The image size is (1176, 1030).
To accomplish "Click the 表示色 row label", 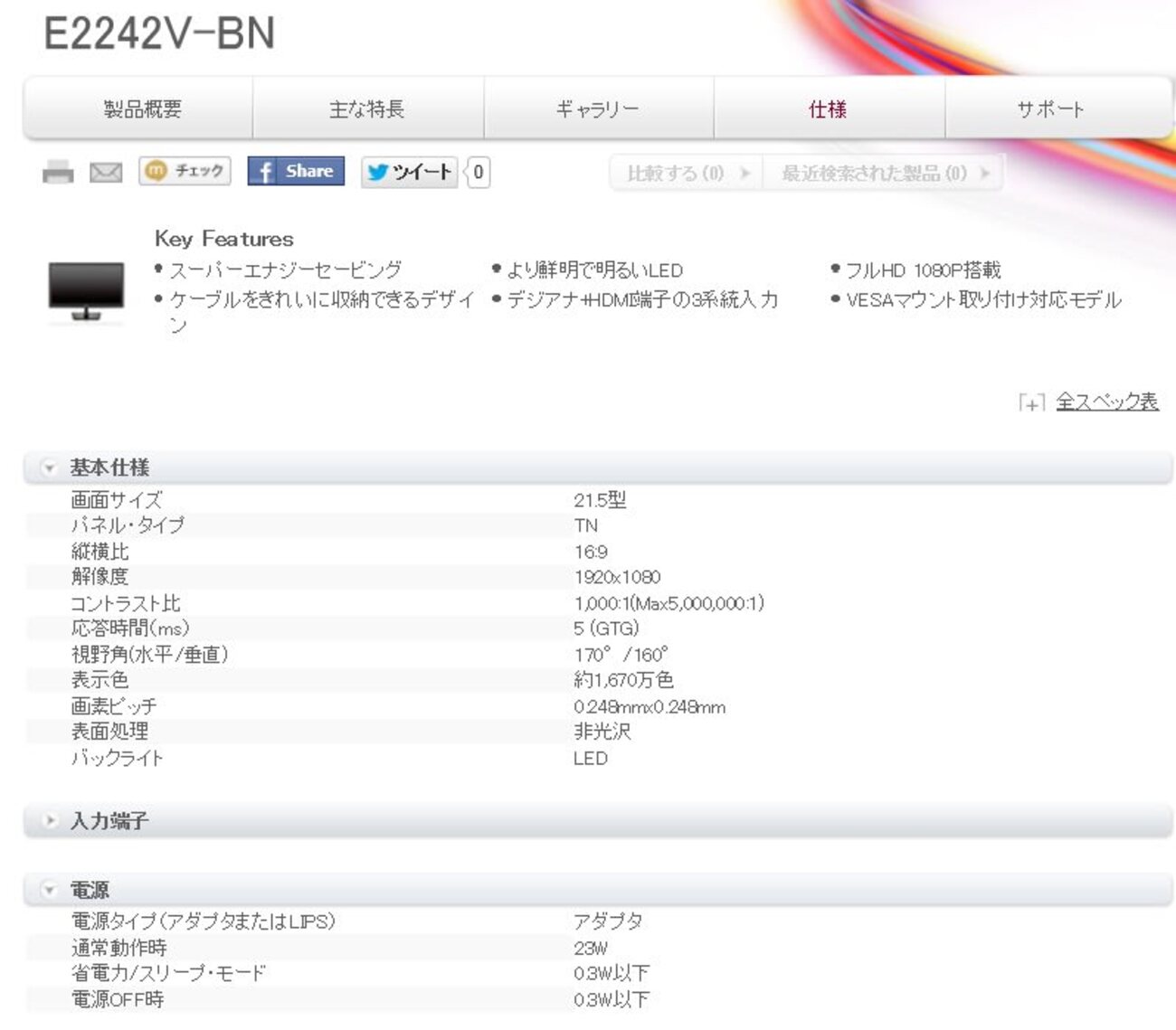I will [100, 680].
